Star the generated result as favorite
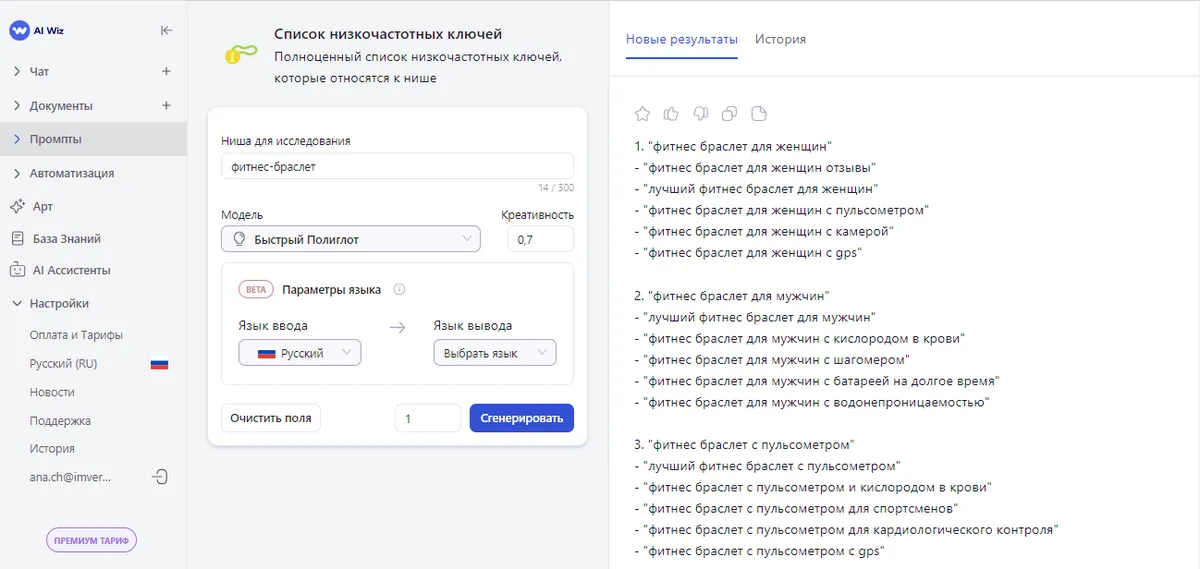Viewport: 1200px width, 569px height. tap(642, 113)
